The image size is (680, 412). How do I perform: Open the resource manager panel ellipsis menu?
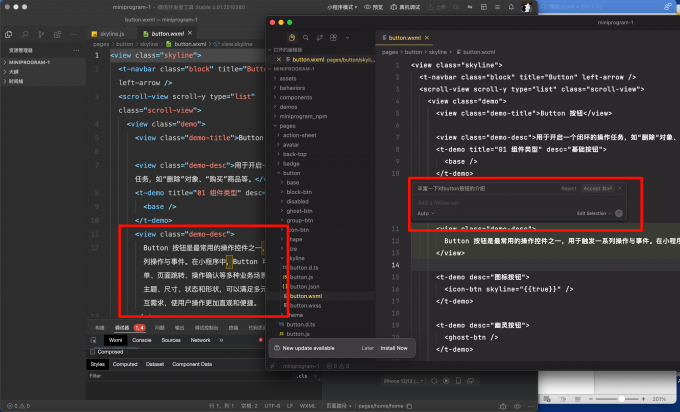76,50
